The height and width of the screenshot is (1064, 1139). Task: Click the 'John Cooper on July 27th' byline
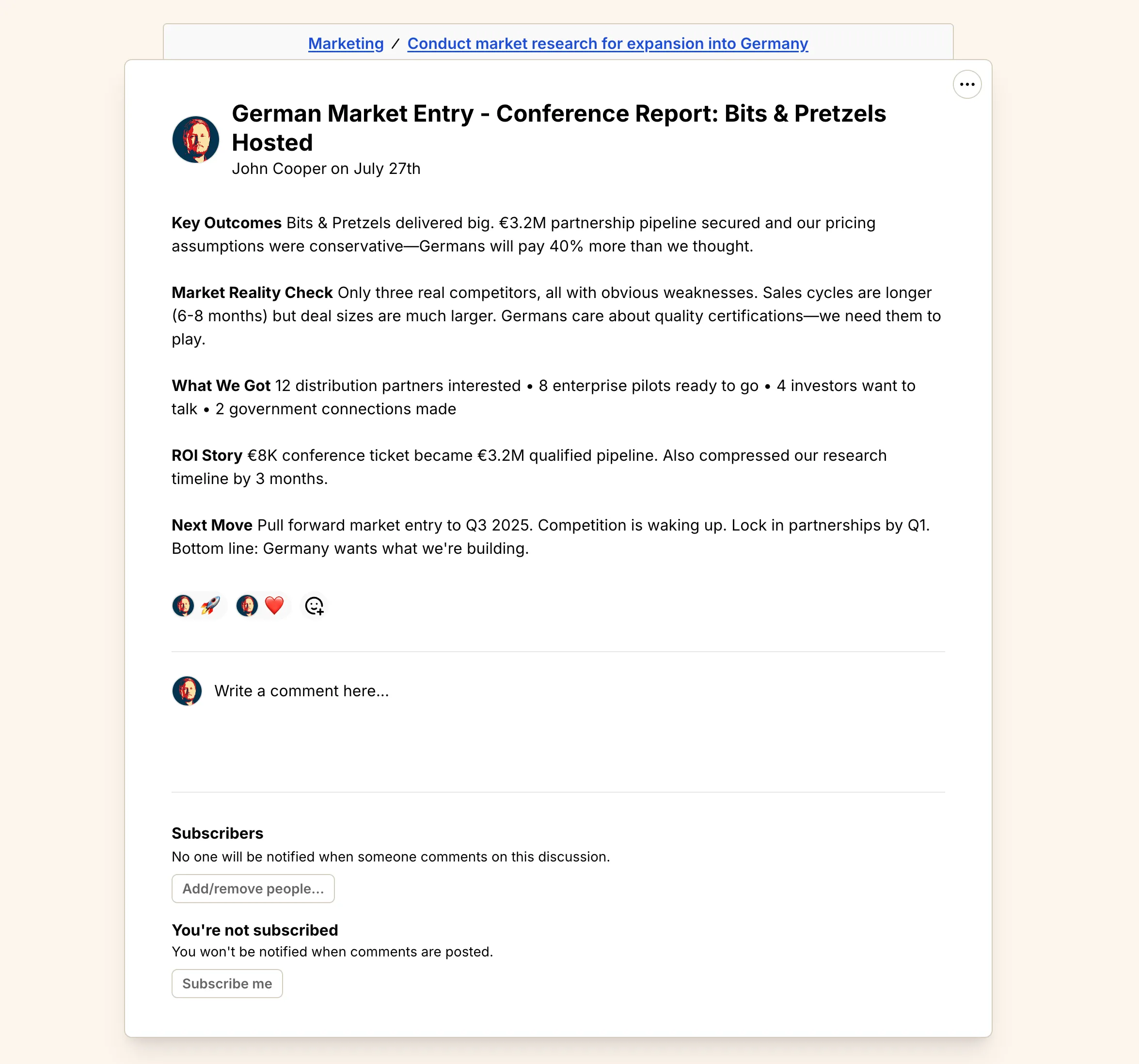click(327, 168)
